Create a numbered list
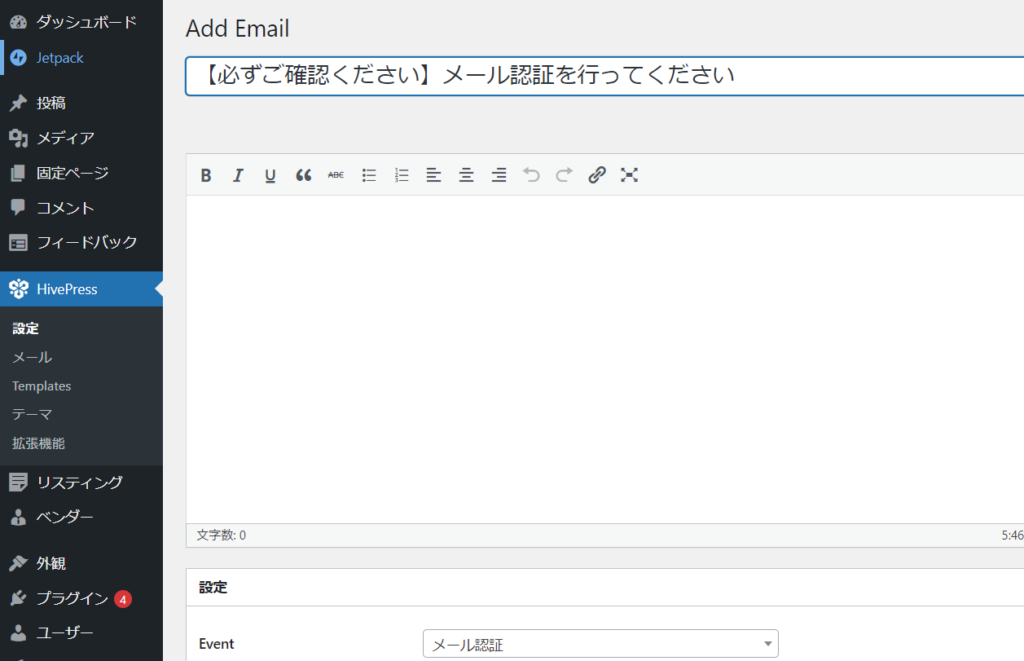 click(401, 175)
